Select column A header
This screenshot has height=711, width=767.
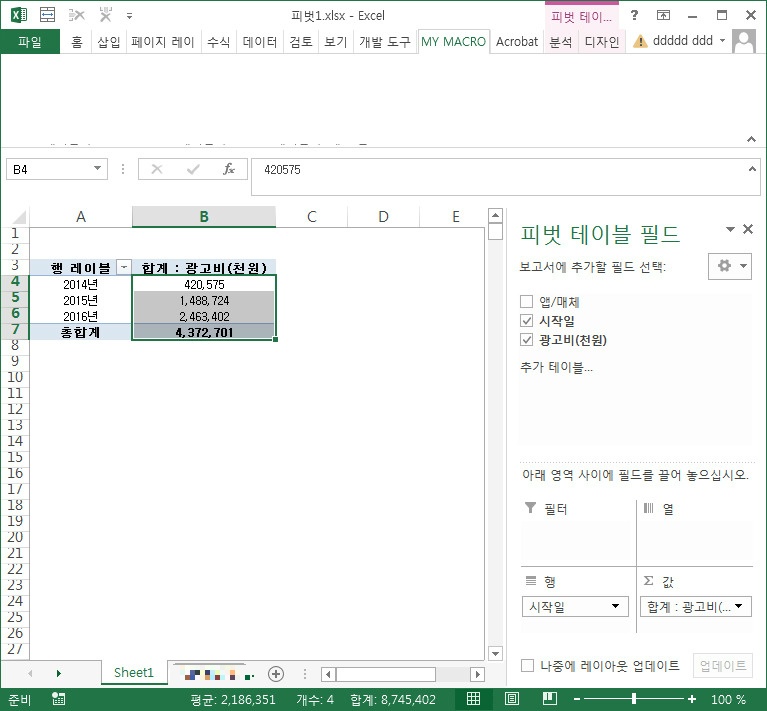pyautogui.click(x=81, y=217)
